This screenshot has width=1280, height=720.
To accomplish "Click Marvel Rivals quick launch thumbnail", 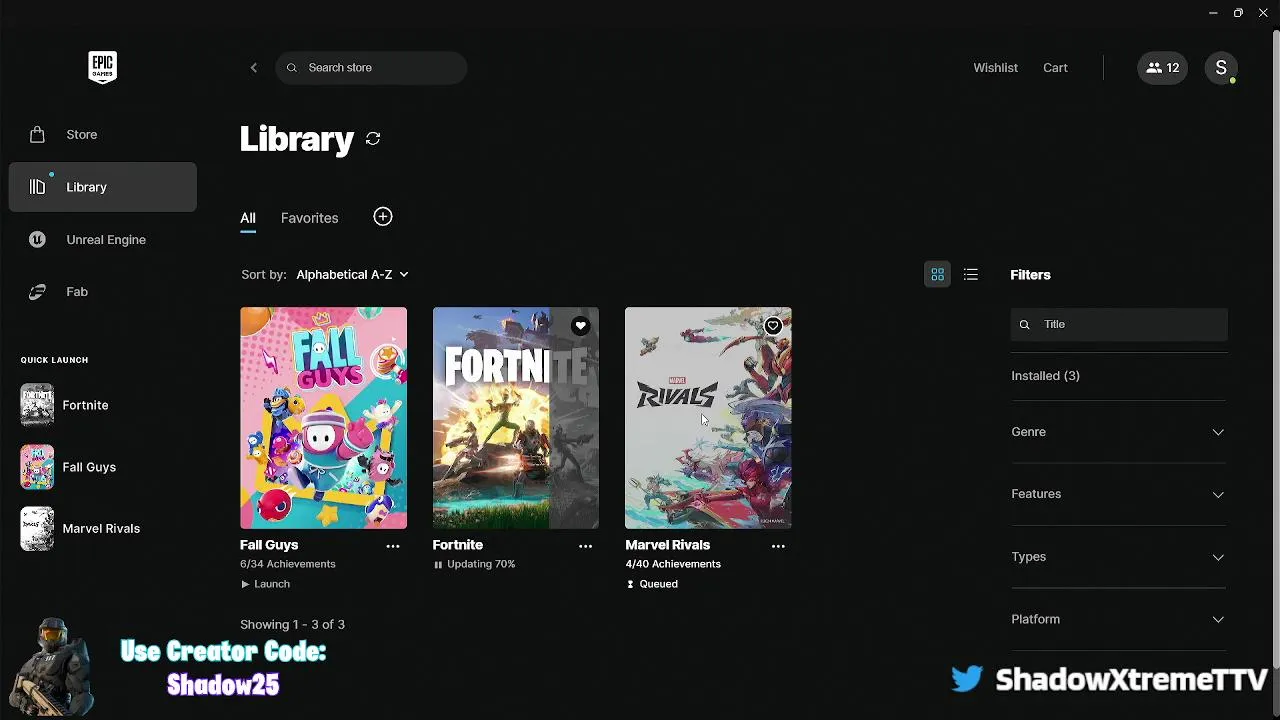I will click(37, 529).
